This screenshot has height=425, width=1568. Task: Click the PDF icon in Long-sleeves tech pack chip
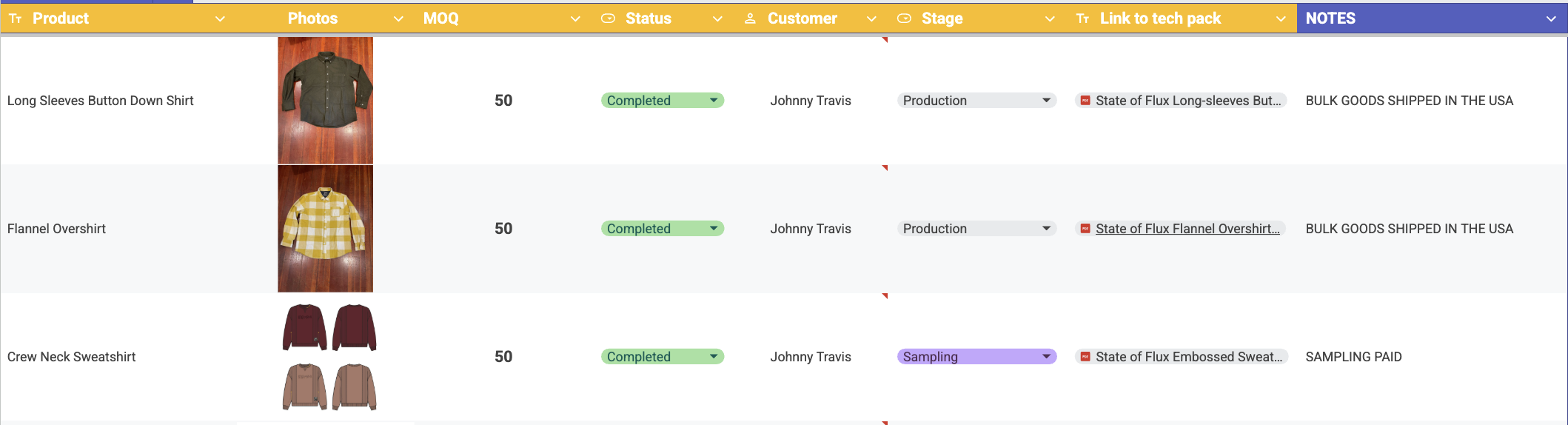point(1085,101)
